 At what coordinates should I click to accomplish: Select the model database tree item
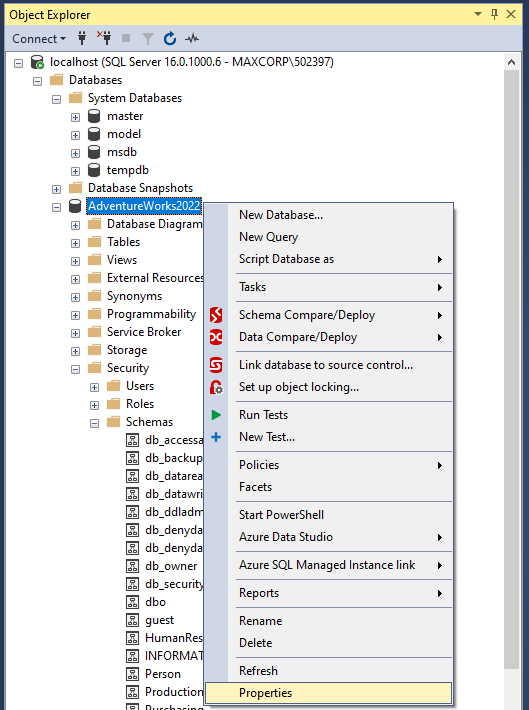(x=124, y=134)
